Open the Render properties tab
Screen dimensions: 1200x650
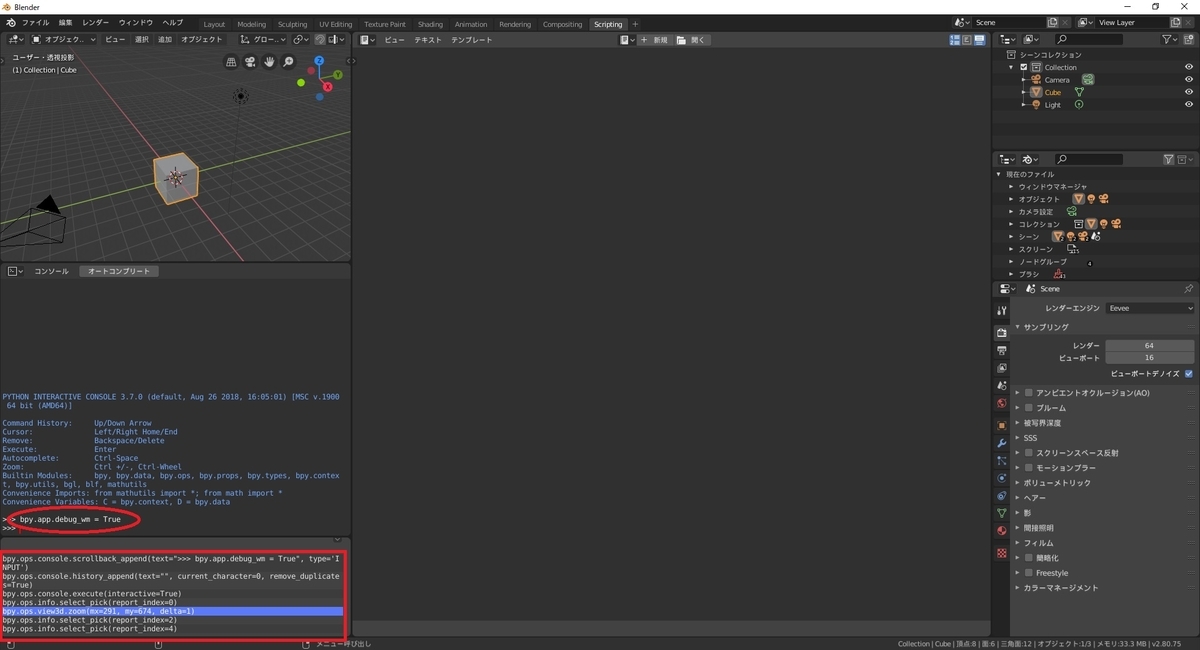click(1001, 332)
